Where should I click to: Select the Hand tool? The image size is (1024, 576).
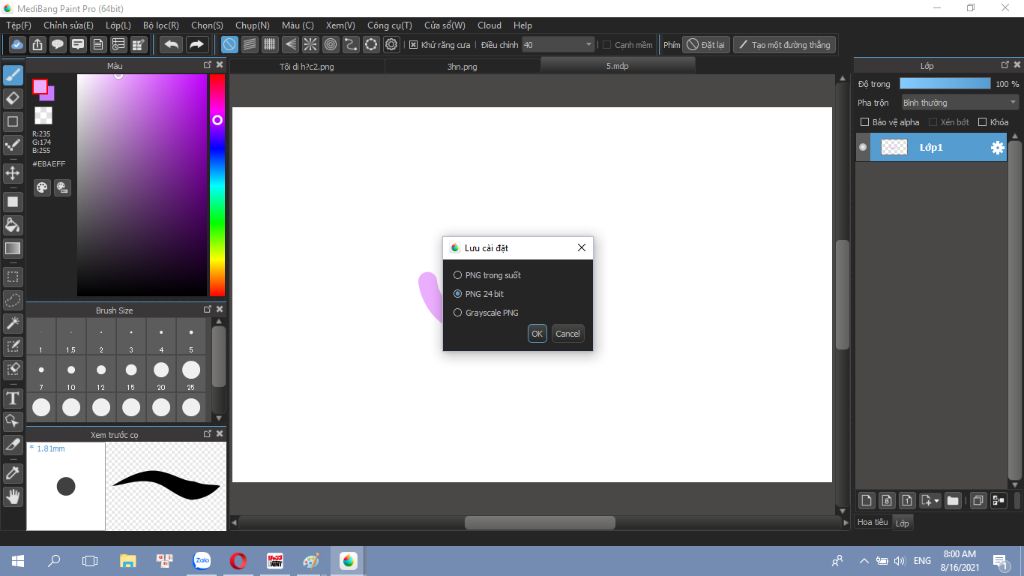click(12, 497)
